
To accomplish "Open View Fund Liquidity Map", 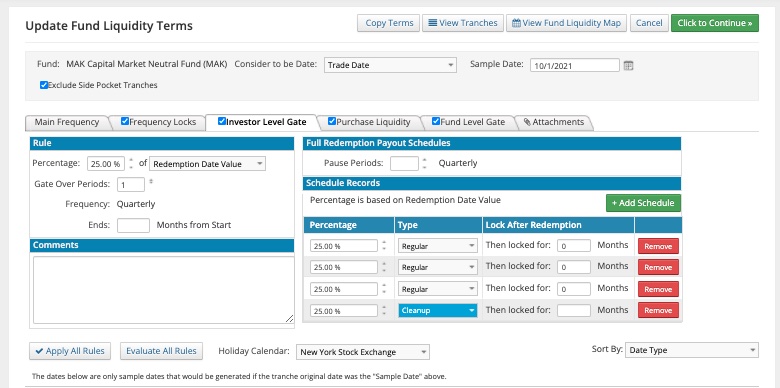I will coord(566,23).
